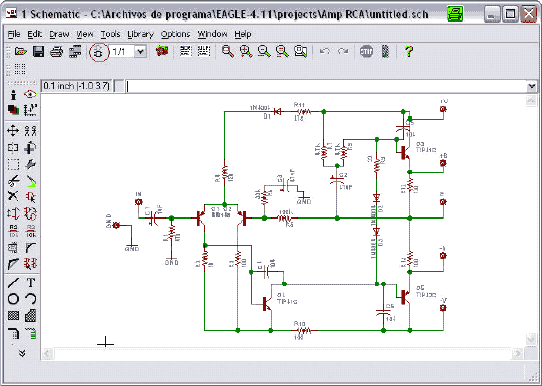Open help via the green question mark

pyautogui.click(x=409, y=51)
